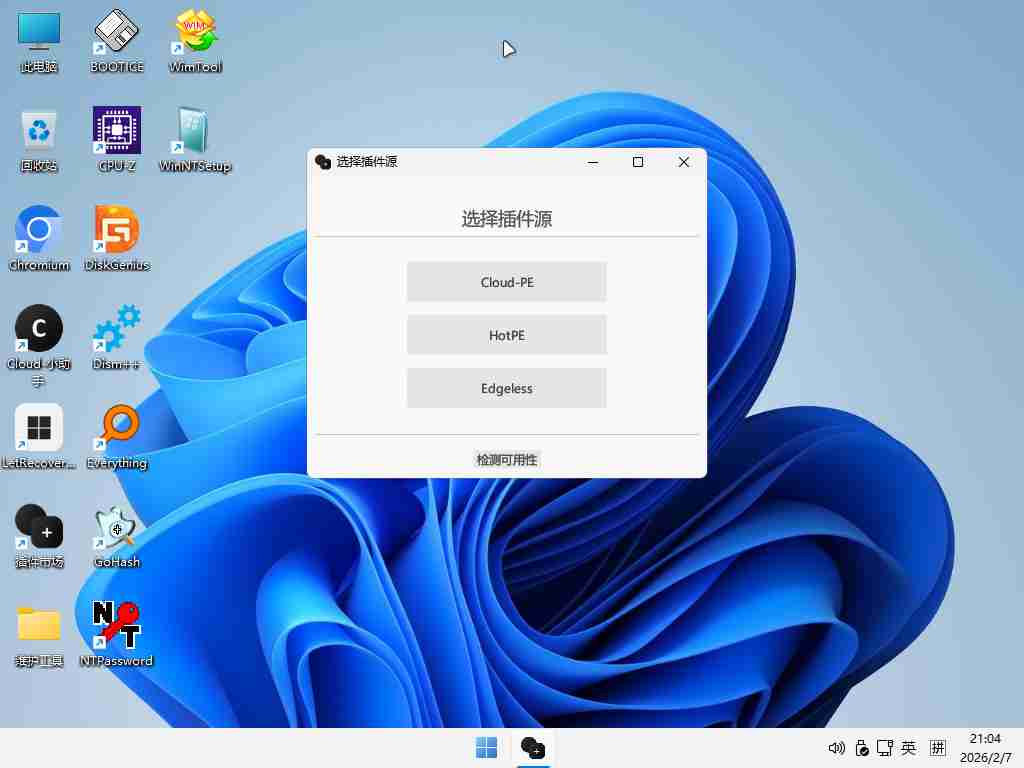1024x768 pixels.
Task: Open the taskbar clock showing 21:04
Action: [985, 748]
